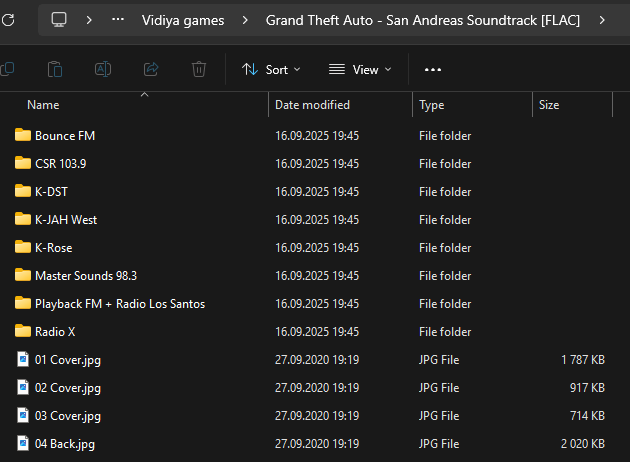The height and width of the screenshot is (462, 630).
Task: Click the Rename toolbar icon
Action: click(103, 69)
